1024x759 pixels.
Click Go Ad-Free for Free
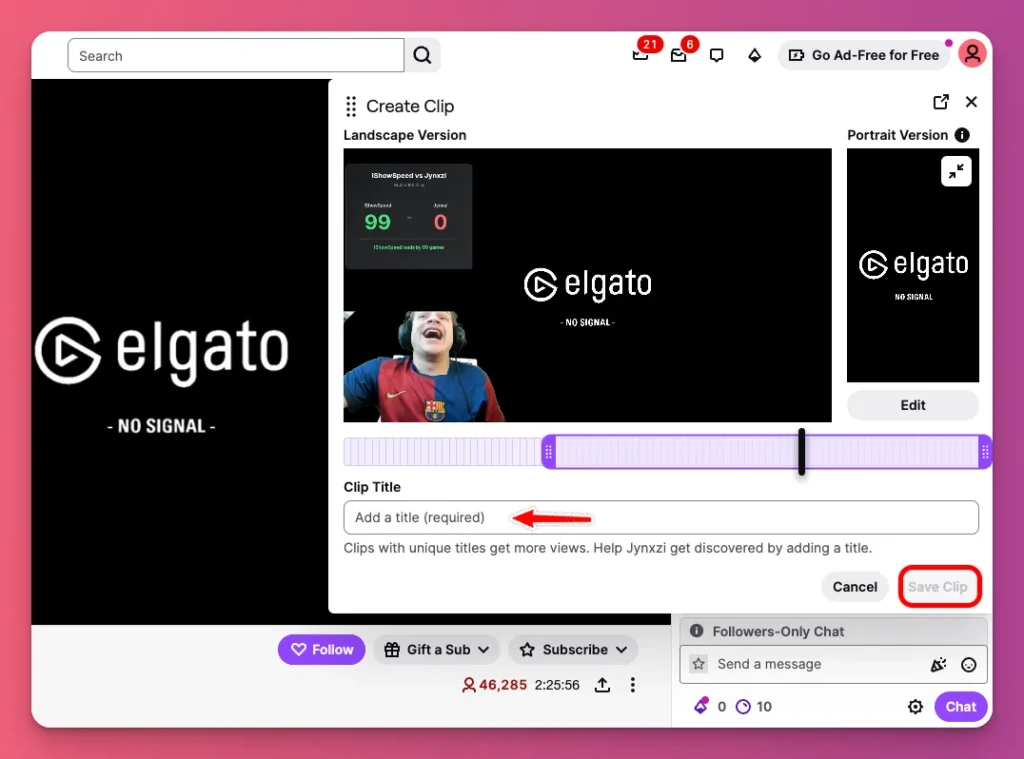tap(863, 55)
